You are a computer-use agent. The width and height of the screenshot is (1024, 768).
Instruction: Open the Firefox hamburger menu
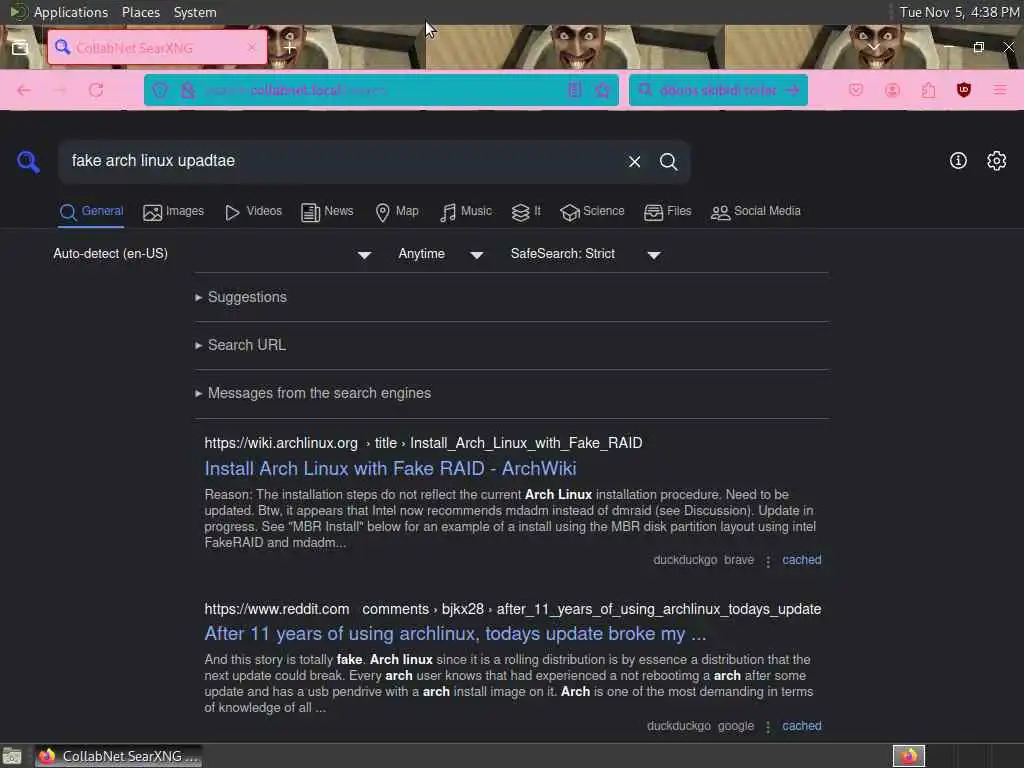click(x=999, y=90)
